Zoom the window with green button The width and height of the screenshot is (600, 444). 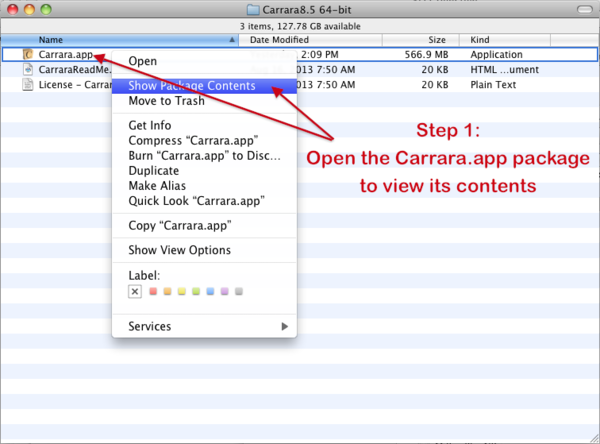click(46, 10)
